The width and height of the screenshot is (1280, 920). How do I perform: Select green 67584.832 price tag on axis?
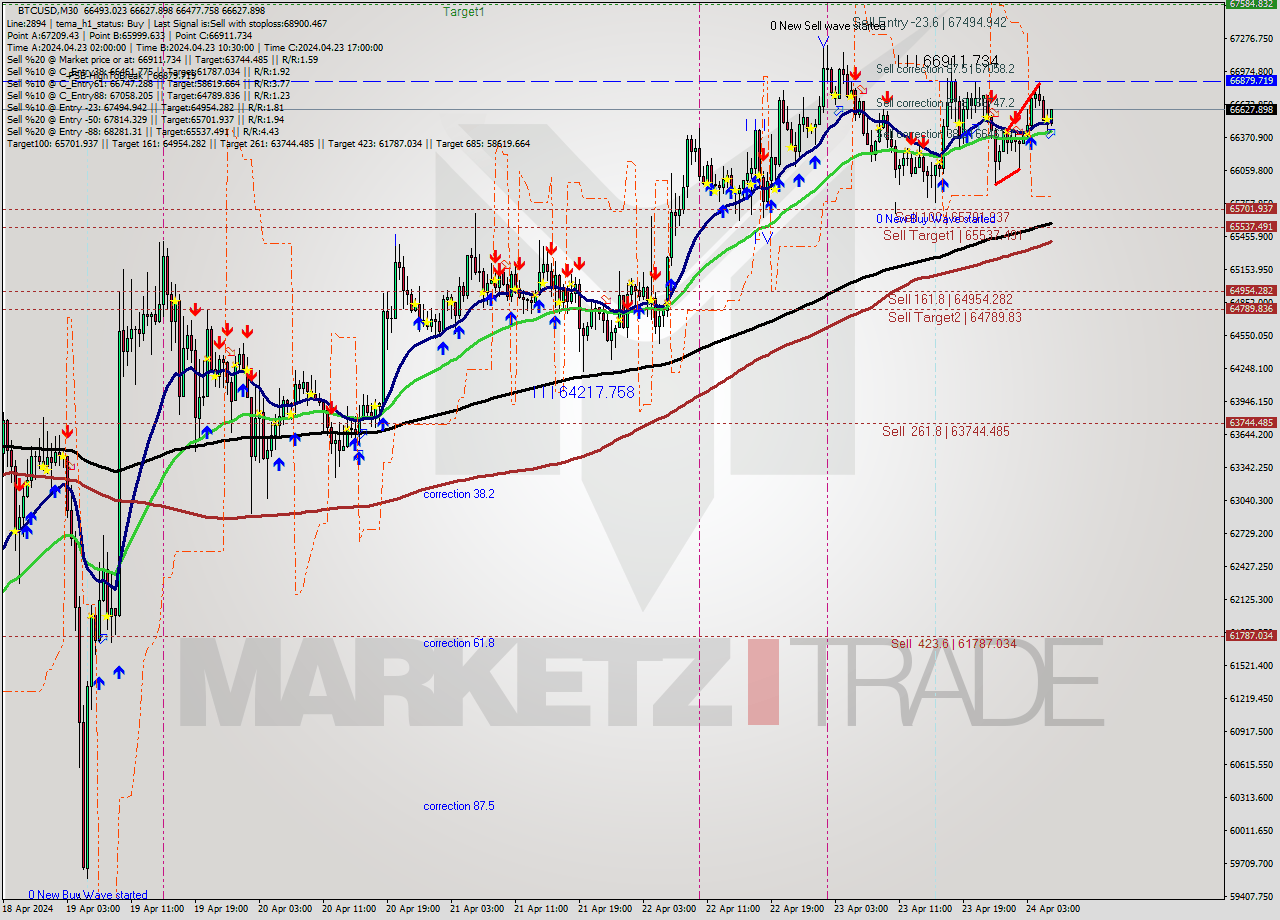pos(1250,4)
